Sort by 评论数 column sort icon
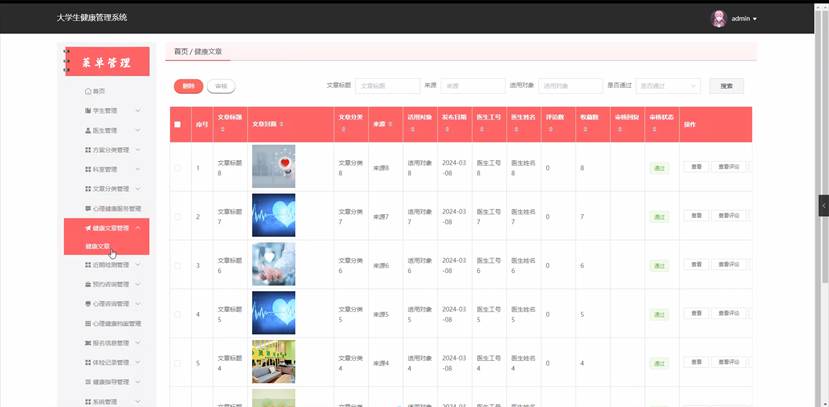This screenshot has width=829, height=407. tap(550, 129)
